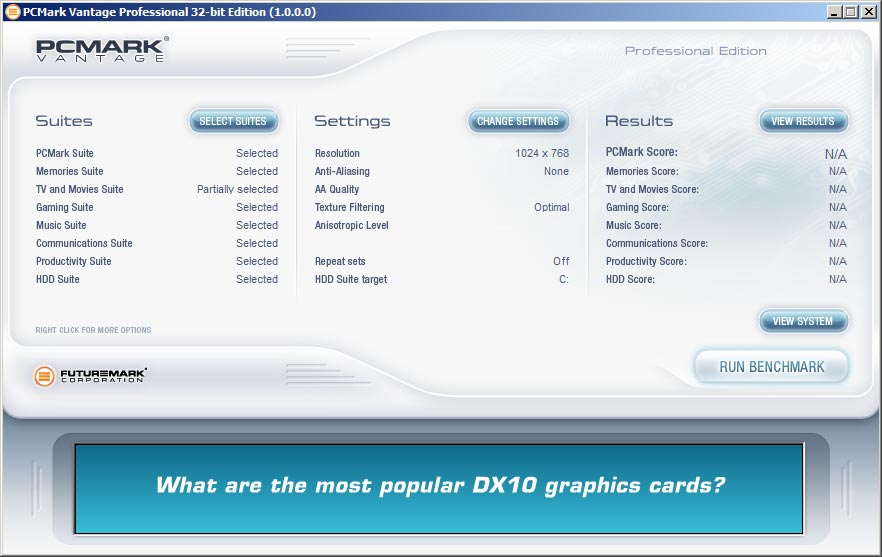Click TV and Movies Suite label
Viewport: 882px width, 557px height.
[x=79, y=189]
